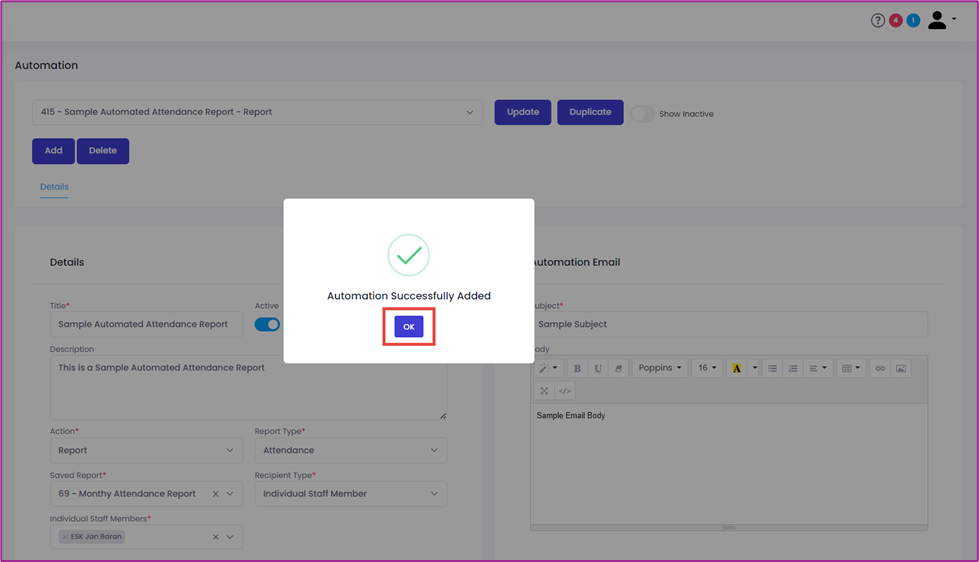Click the editor bottom resize handle bar
Viewport: 979px width, 562px height.
729,528
